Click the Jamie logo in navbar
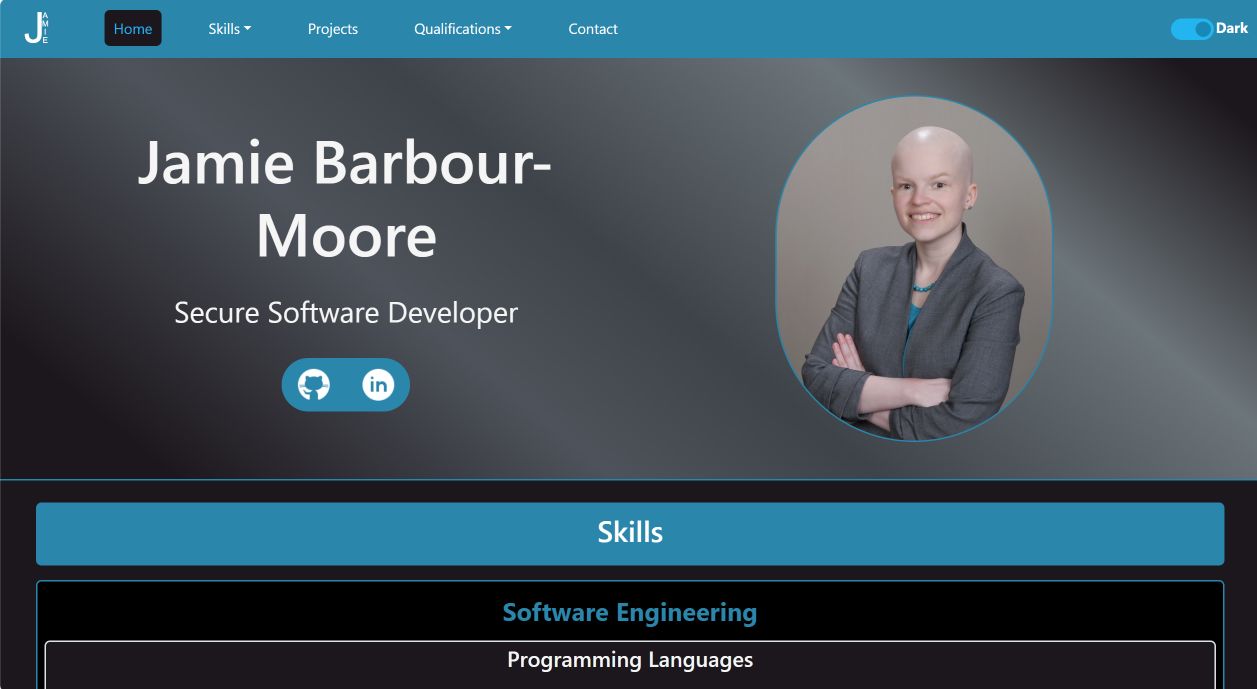This screenshot has height=689, width=1257. point(36,28)
